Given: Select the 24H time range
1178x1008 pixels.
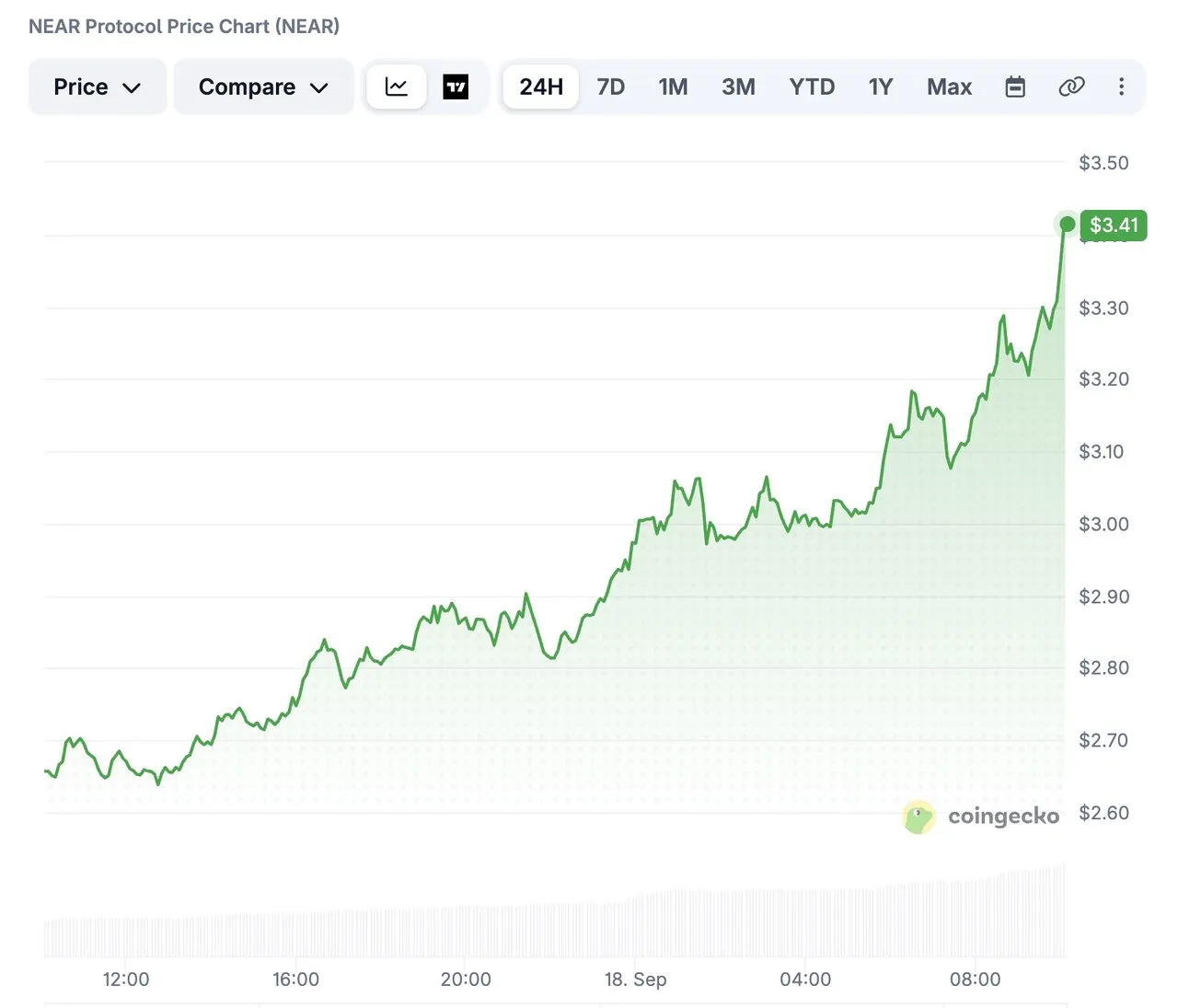Looking at the screenshot, I should (541, 87).
